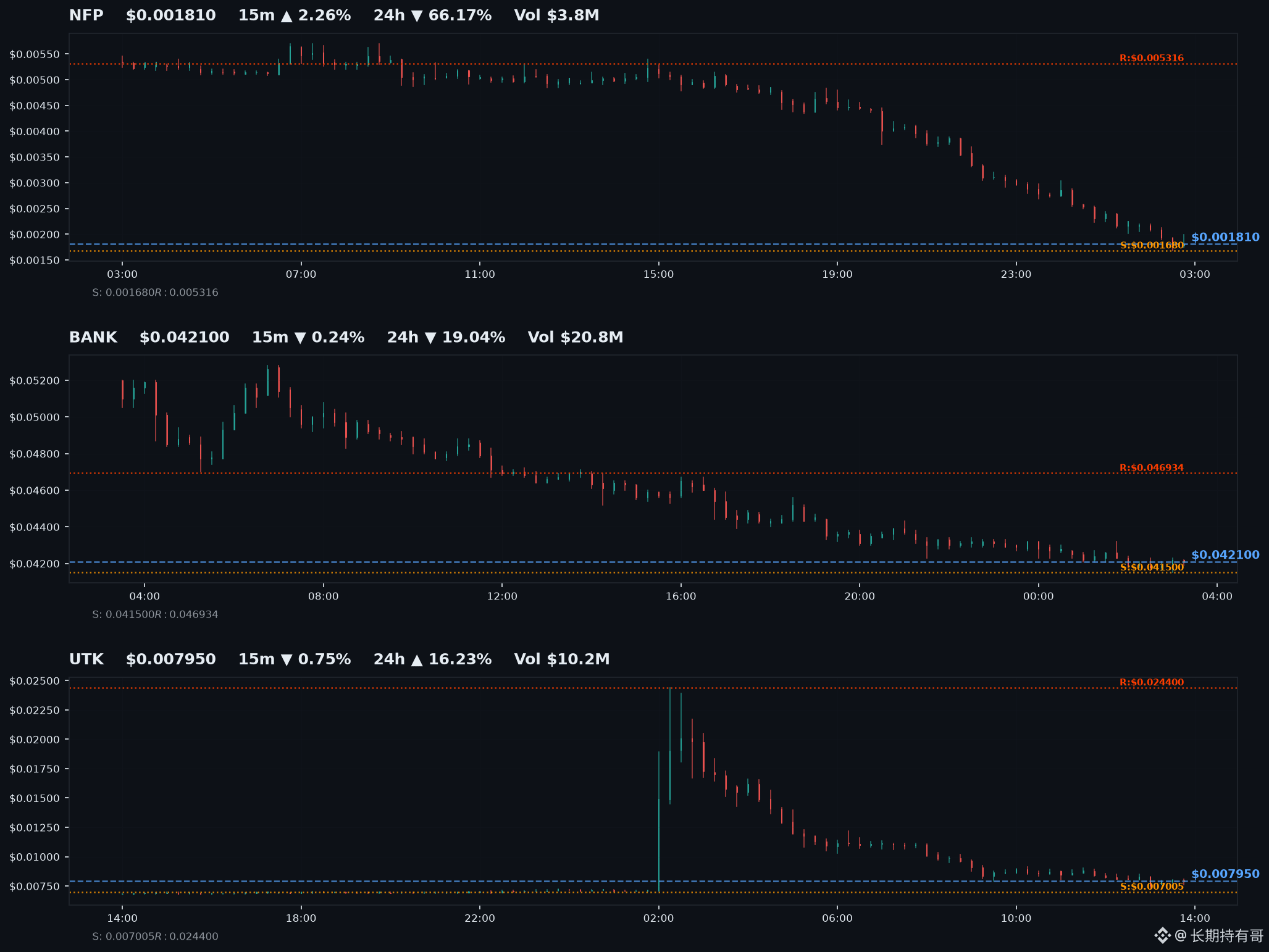
Task: Click the $0.00750 price axis label
Action: [x=35, y=887]
